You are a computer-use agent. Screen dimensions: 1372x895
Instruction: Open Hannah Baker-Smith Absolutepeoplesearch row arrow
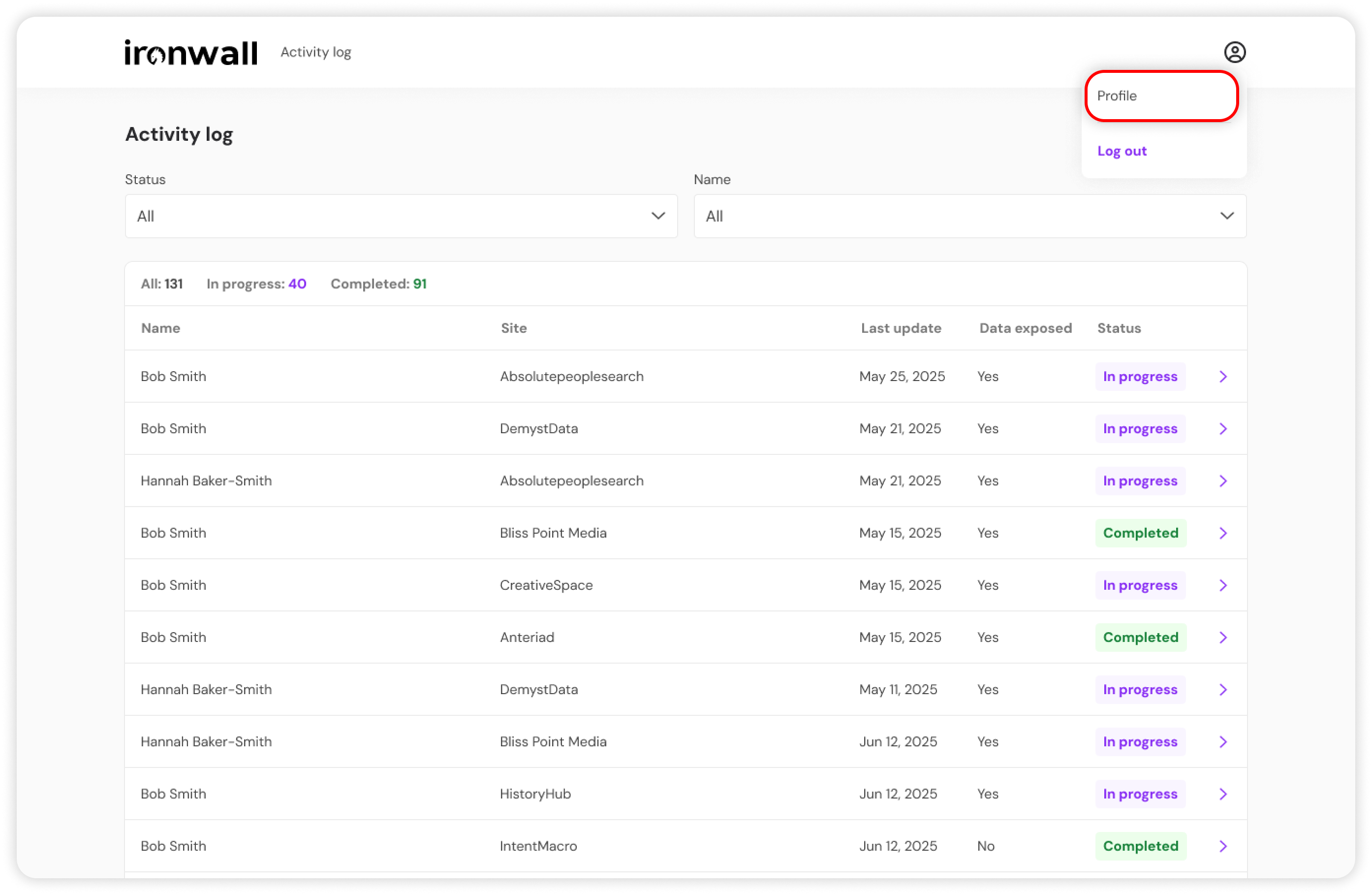click(x=1223, y=481)
